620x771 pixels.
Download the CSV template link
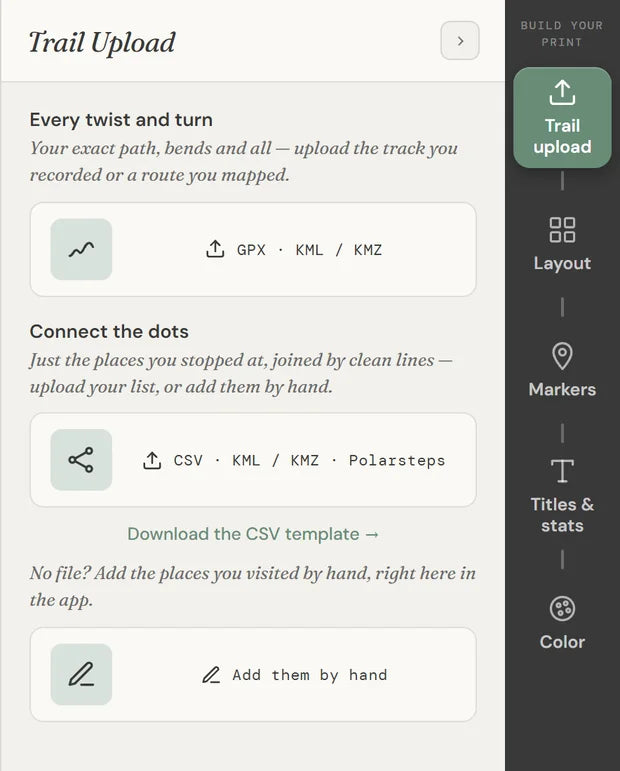pos(253,534)
